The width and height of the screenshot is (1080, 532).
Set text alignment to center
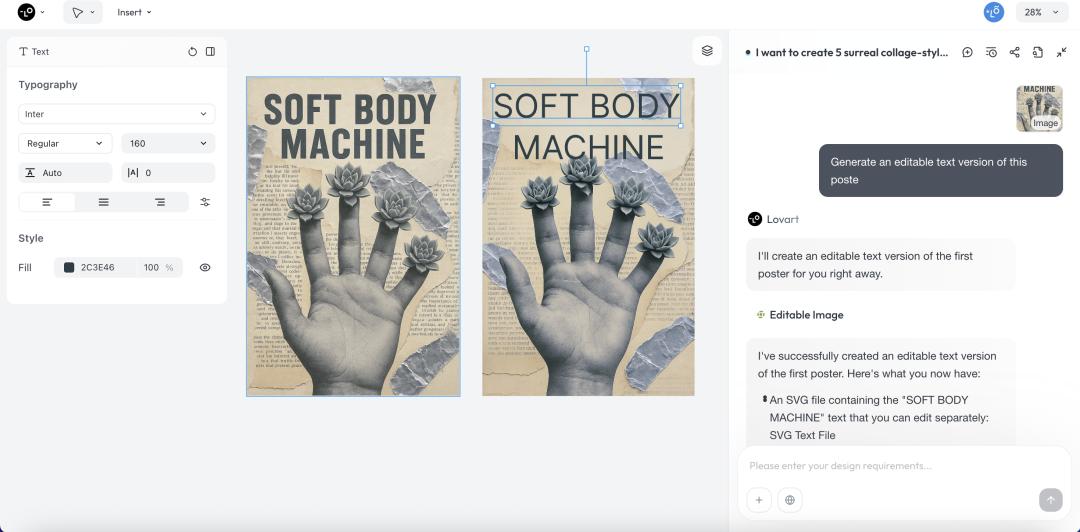point(103,202)
